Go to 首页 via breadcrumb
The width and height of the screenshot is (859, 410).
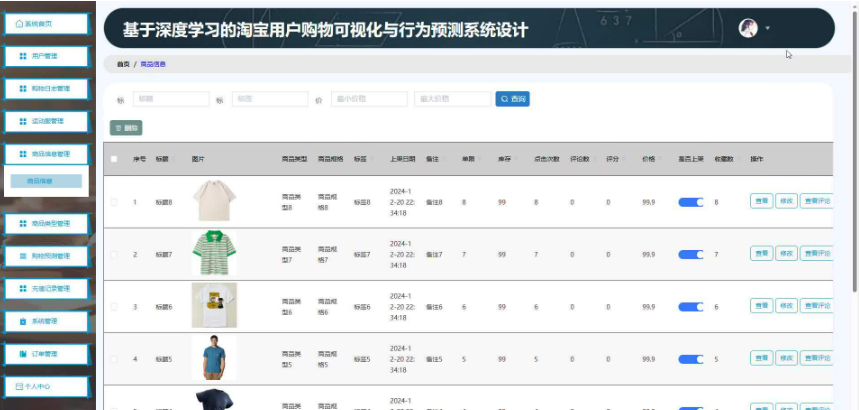click(x=123, y=64)
